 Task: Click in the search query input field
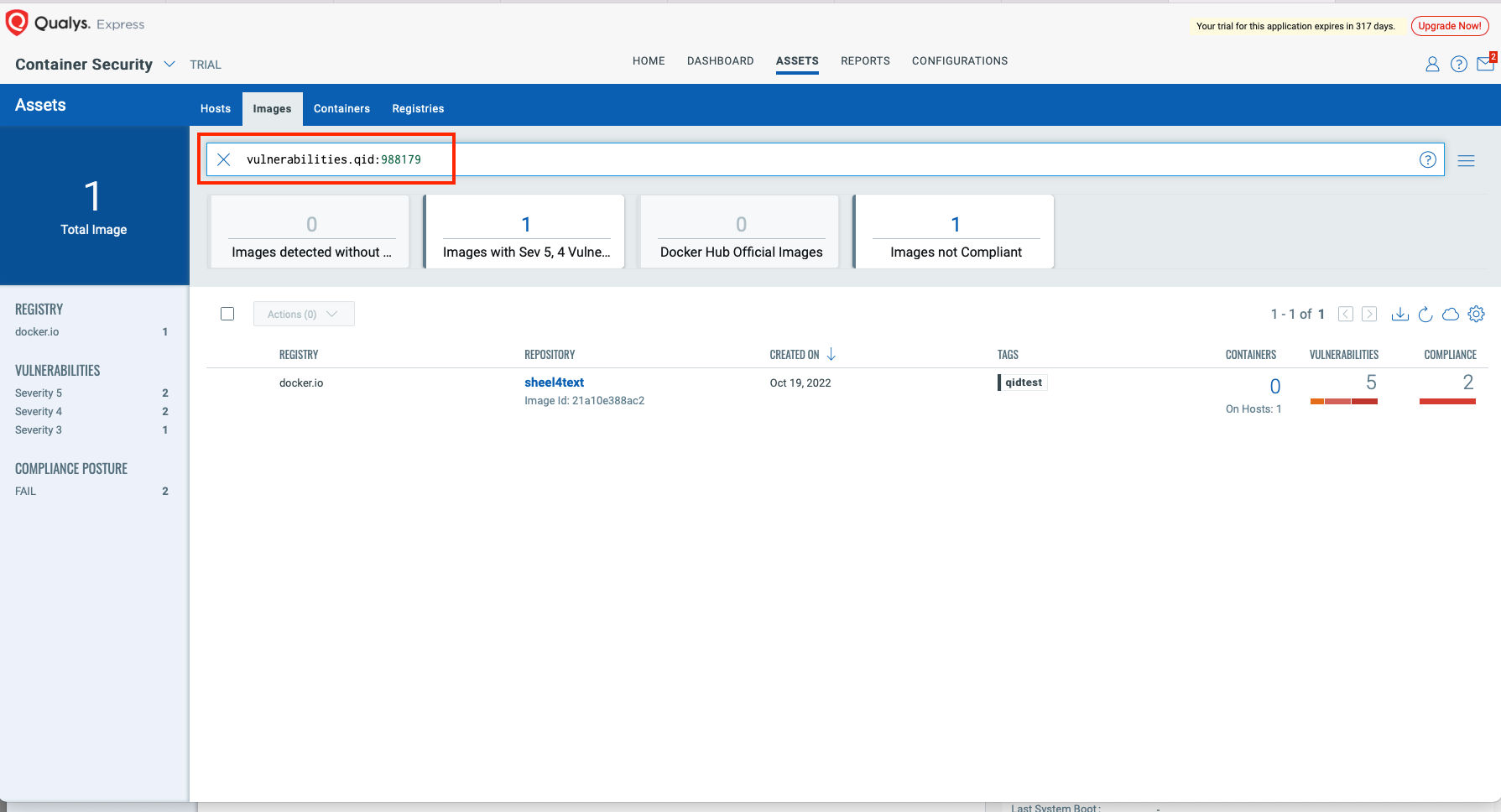click(x=826, y=159)
